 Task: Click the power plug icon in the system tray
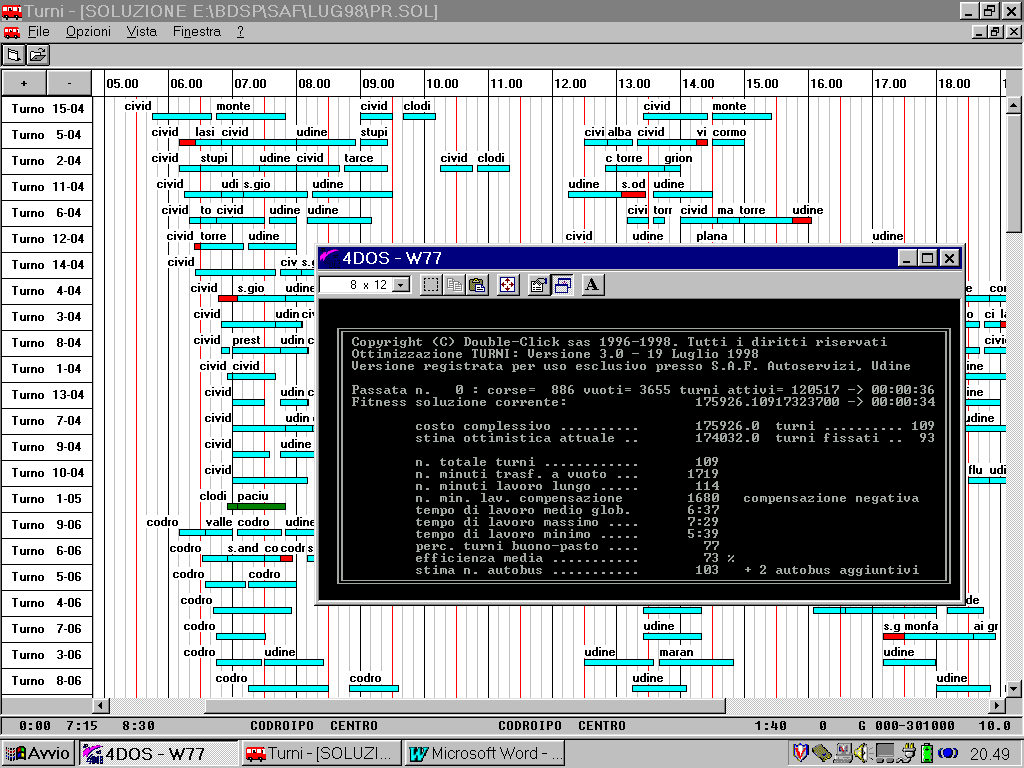[906, 753]
